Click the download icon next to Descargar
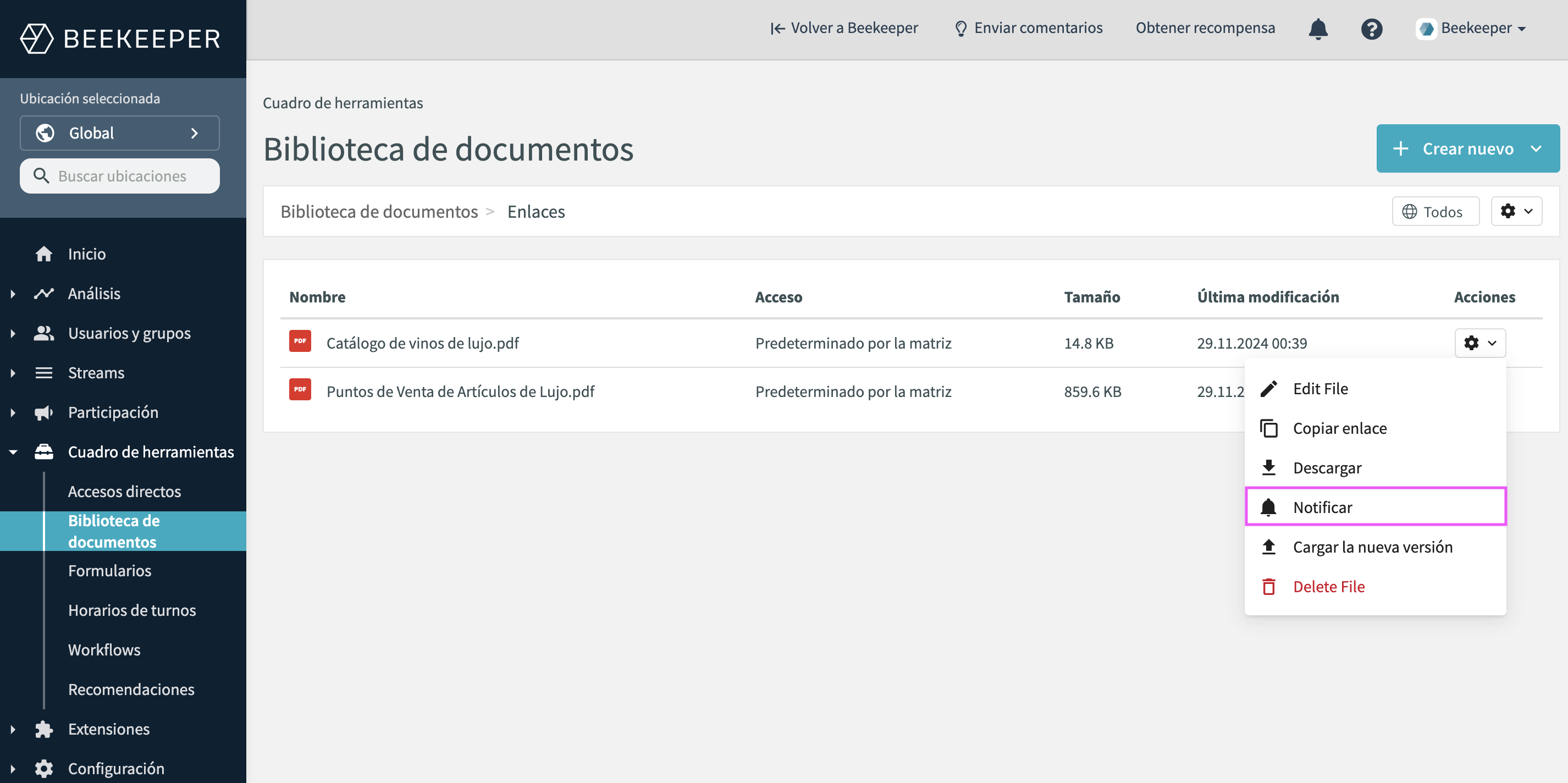 [1268, 467]
